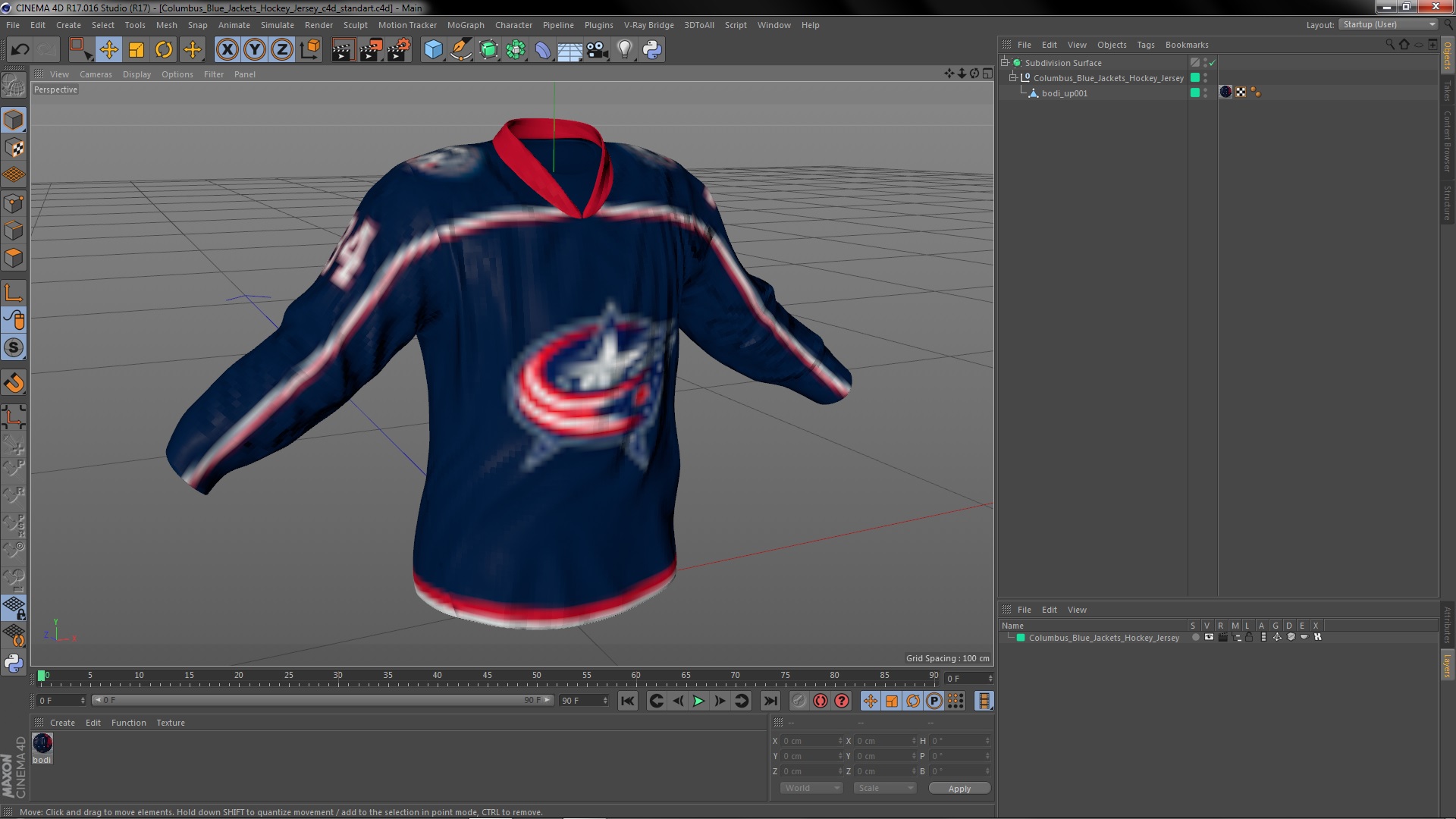Toggle Solo for jersey layer
This screenshot has width=1456, height=819.
tap(1195, 638)
